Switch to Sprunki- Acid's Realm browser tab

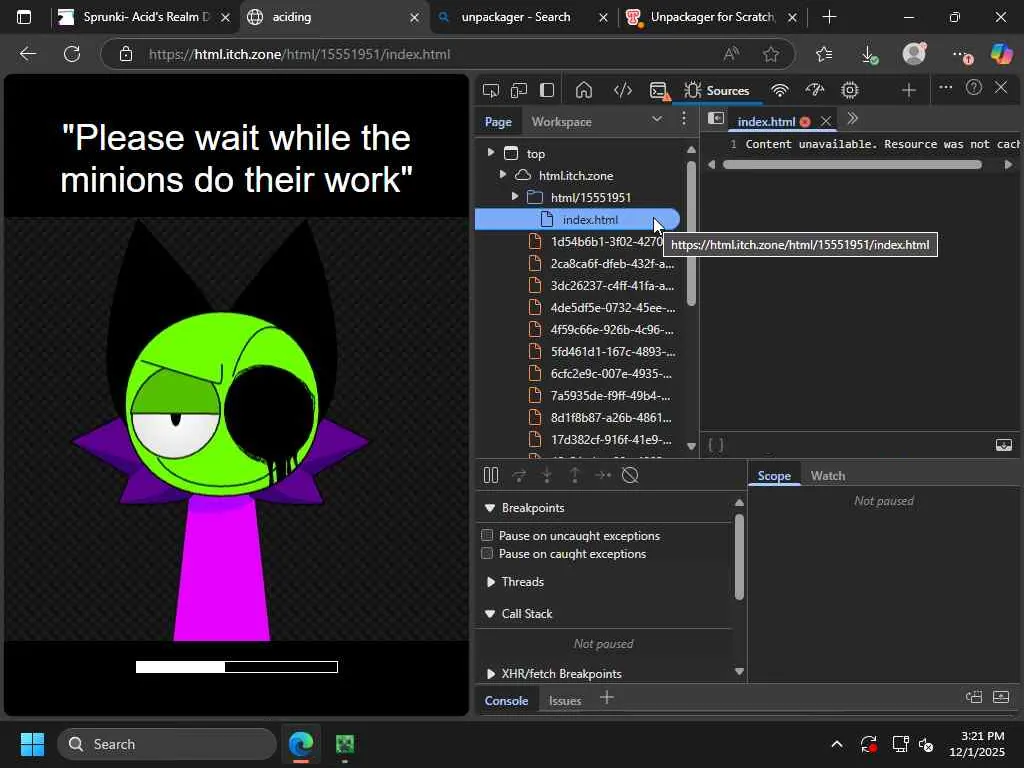point(145,17)
